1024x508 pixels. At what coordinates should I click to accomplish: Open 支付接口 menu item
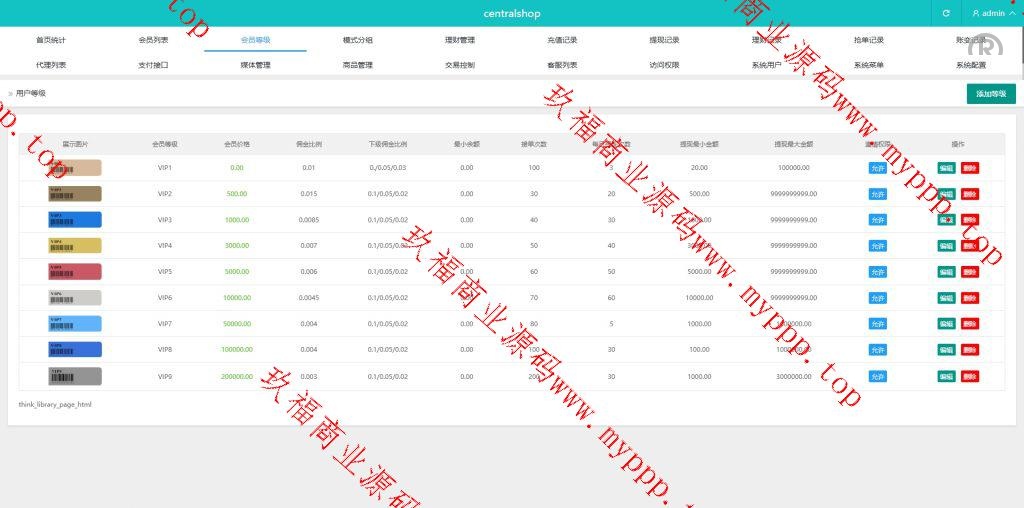[153, 65]
